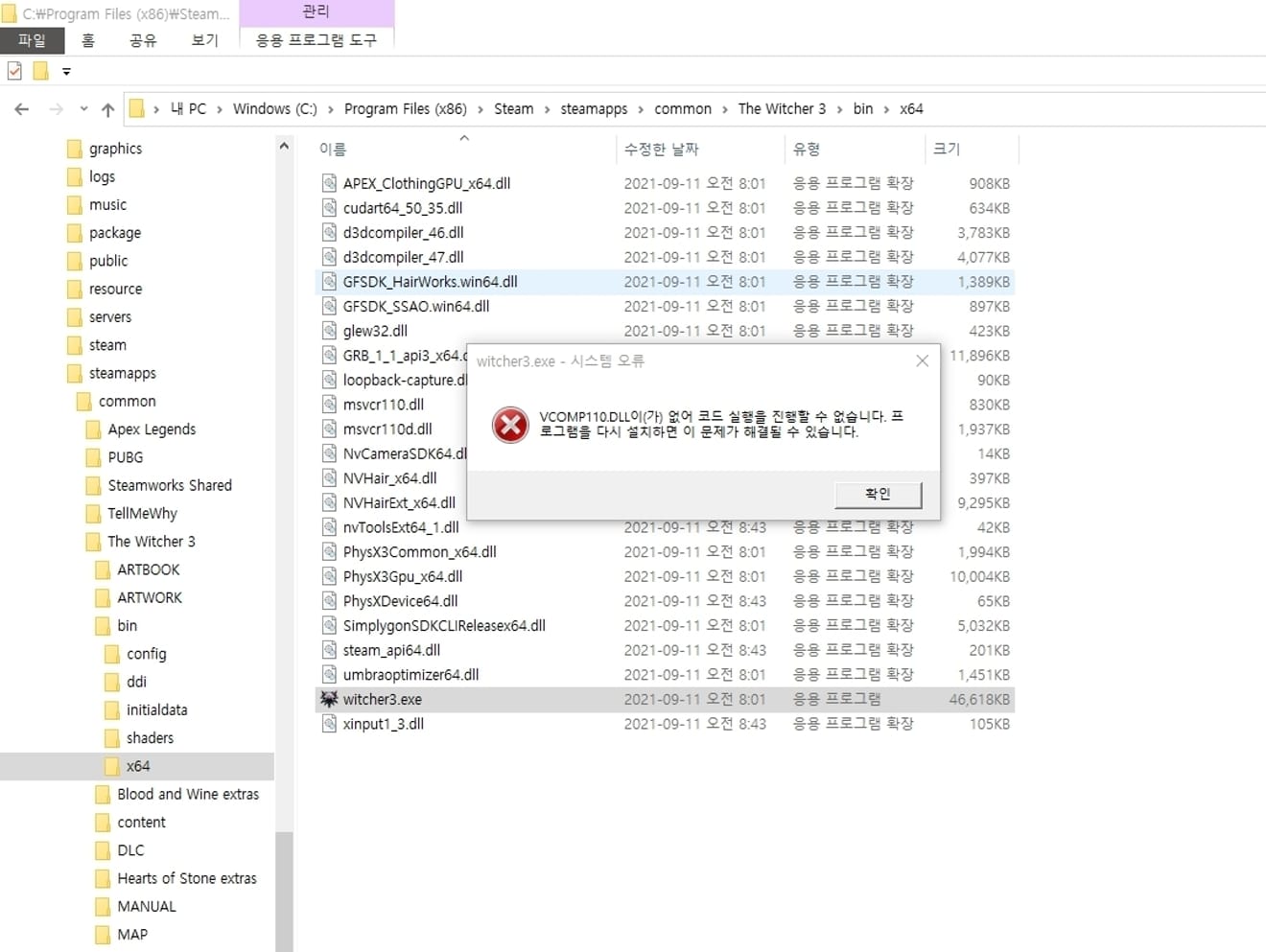The height and width of the screenshot is (952, 1266).
Task: Click the witcher3.exe wolf icon
Action: click(329, 699)
